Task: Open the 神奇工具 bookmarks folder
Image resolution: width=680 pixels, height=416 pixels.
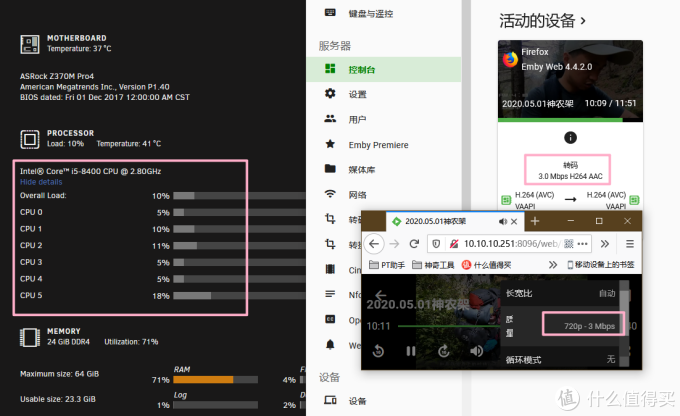Action: (433, 265)
